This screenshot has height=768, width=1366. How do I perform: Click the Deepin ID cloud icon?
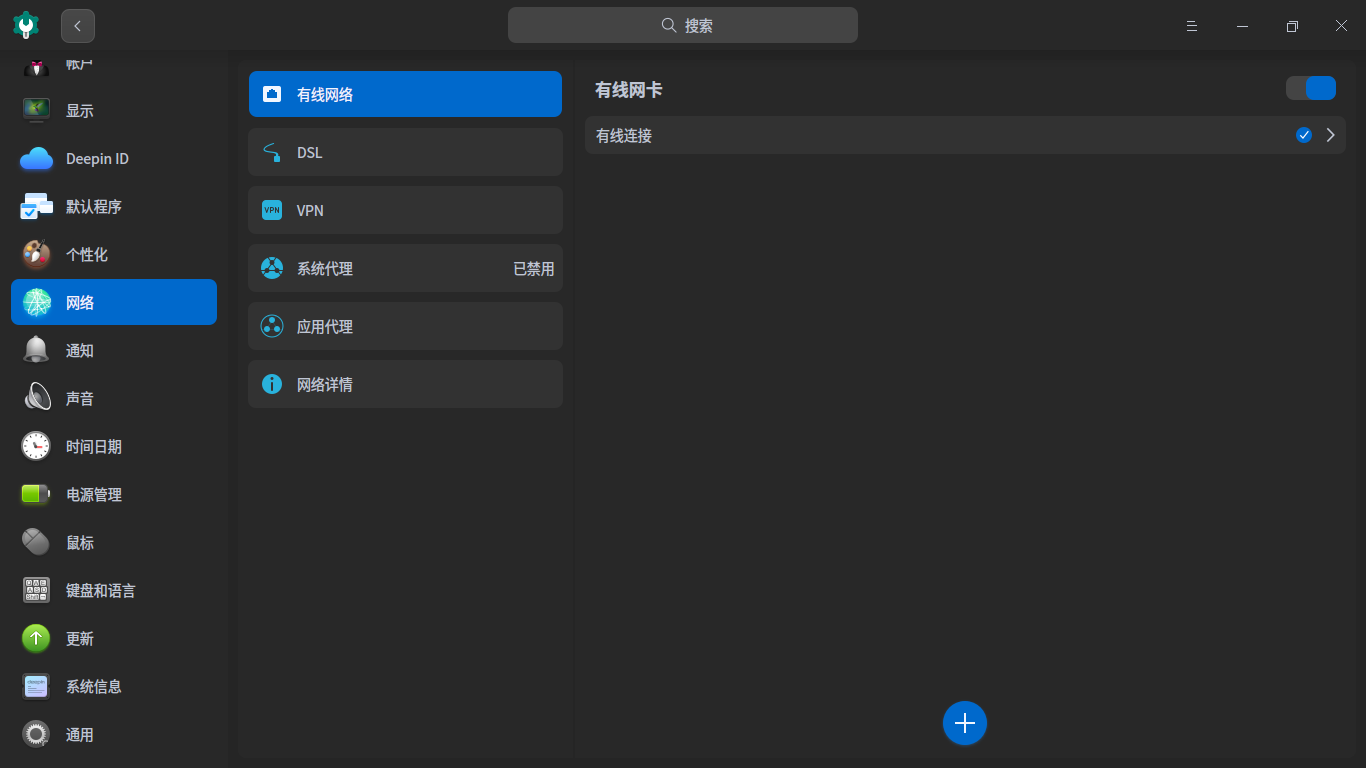click(37, 158)
